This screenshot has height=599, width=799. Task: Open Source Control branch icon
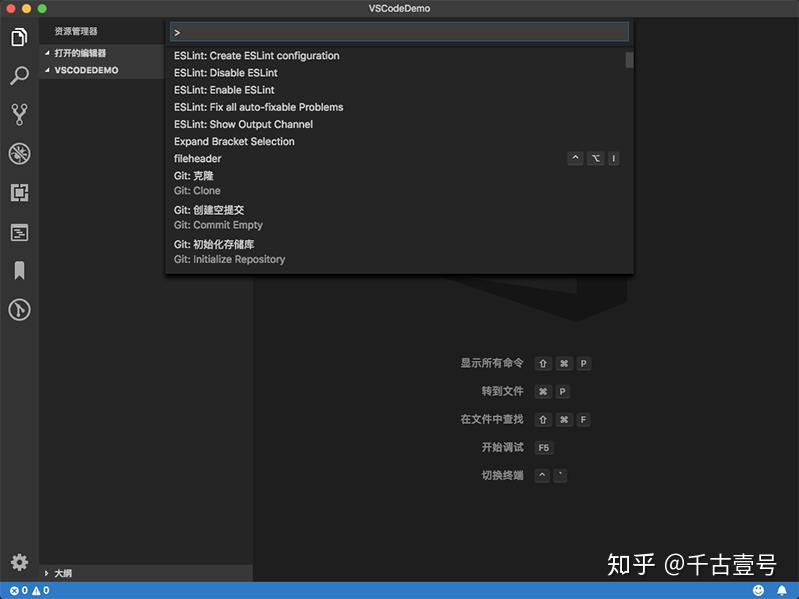[x=19, y=115]
